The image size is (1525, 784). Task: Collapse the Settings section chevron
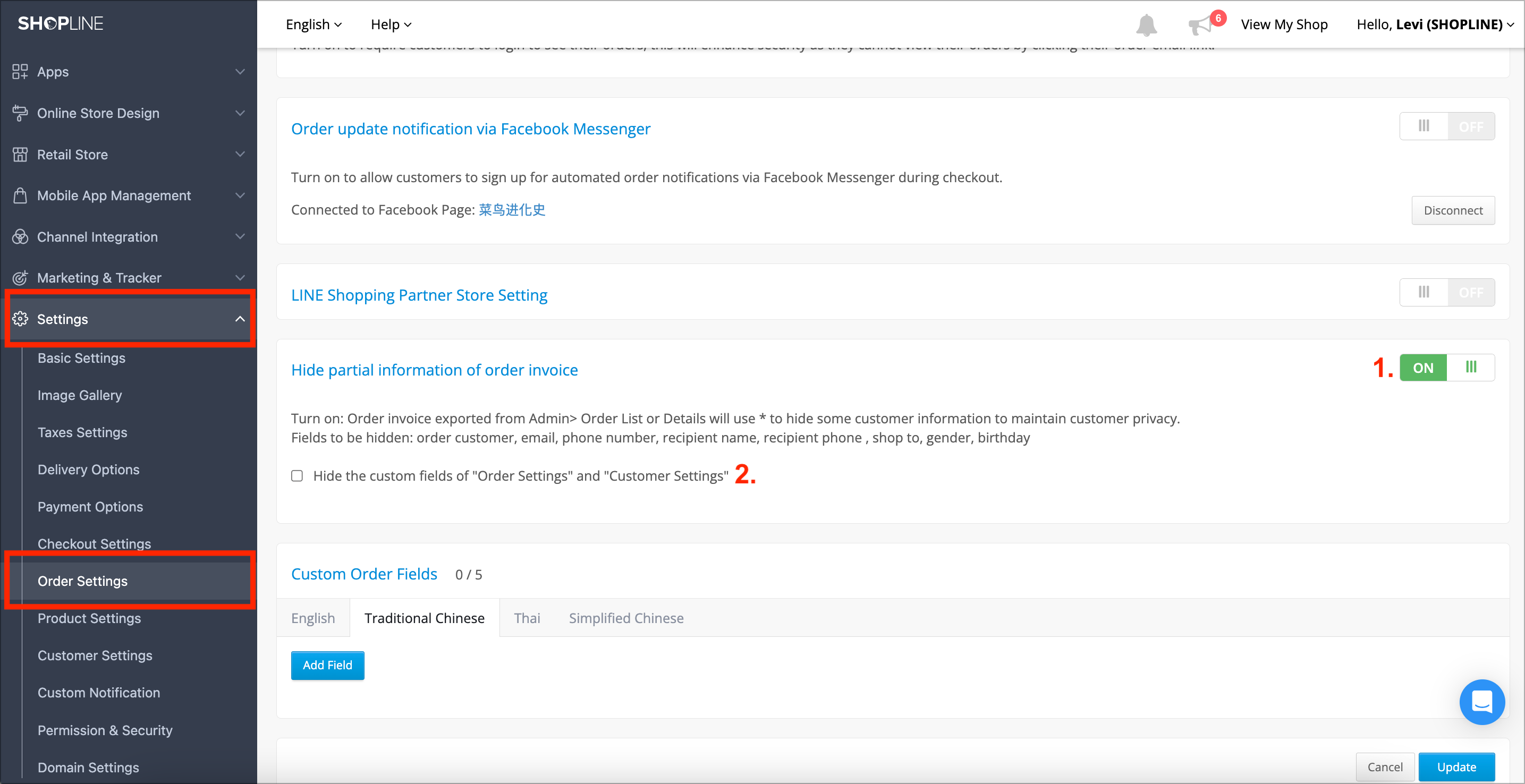[239, 319]
